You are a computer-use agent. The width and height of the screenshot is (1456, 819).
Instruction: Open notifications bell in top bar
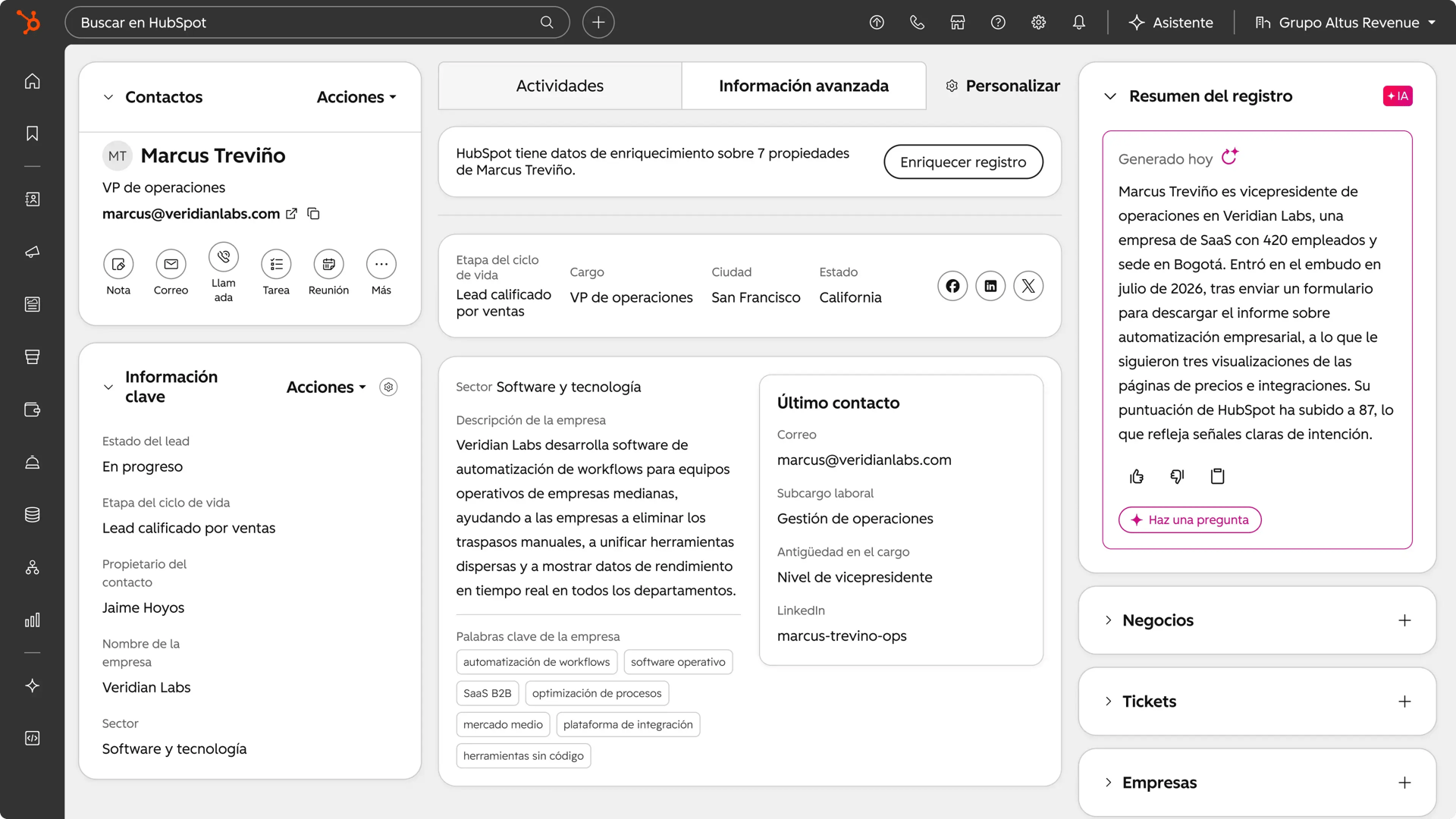tap(1079, 23)
